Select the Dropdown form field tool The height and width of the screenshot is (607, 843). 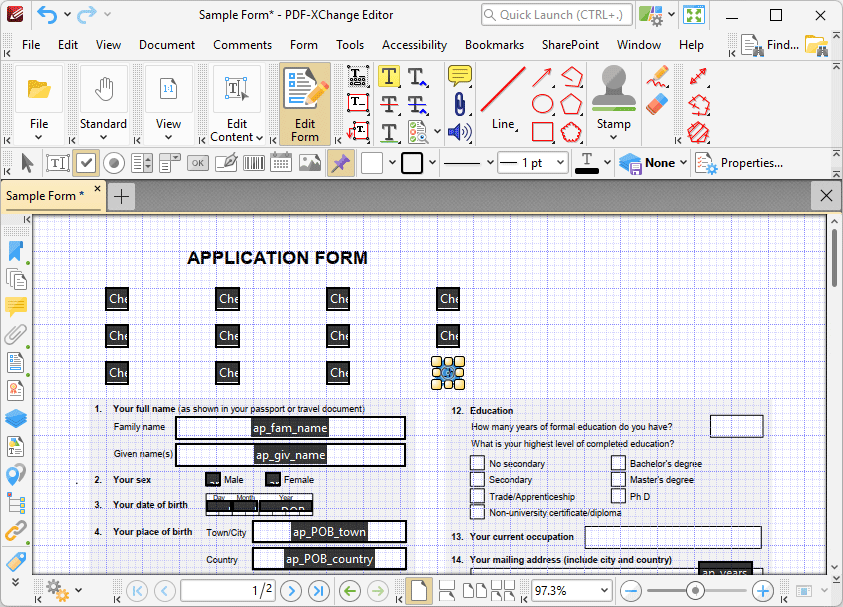pos(170,163)
